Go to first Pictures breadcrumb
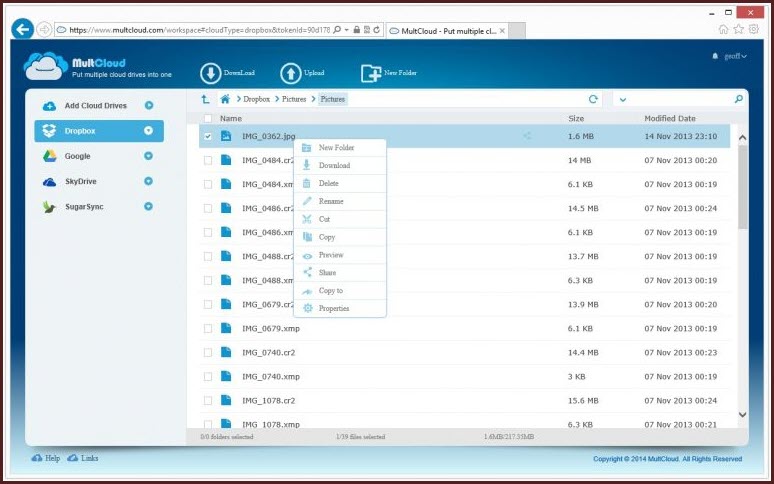This screenshot has width=774, height=484. point(294,99)
